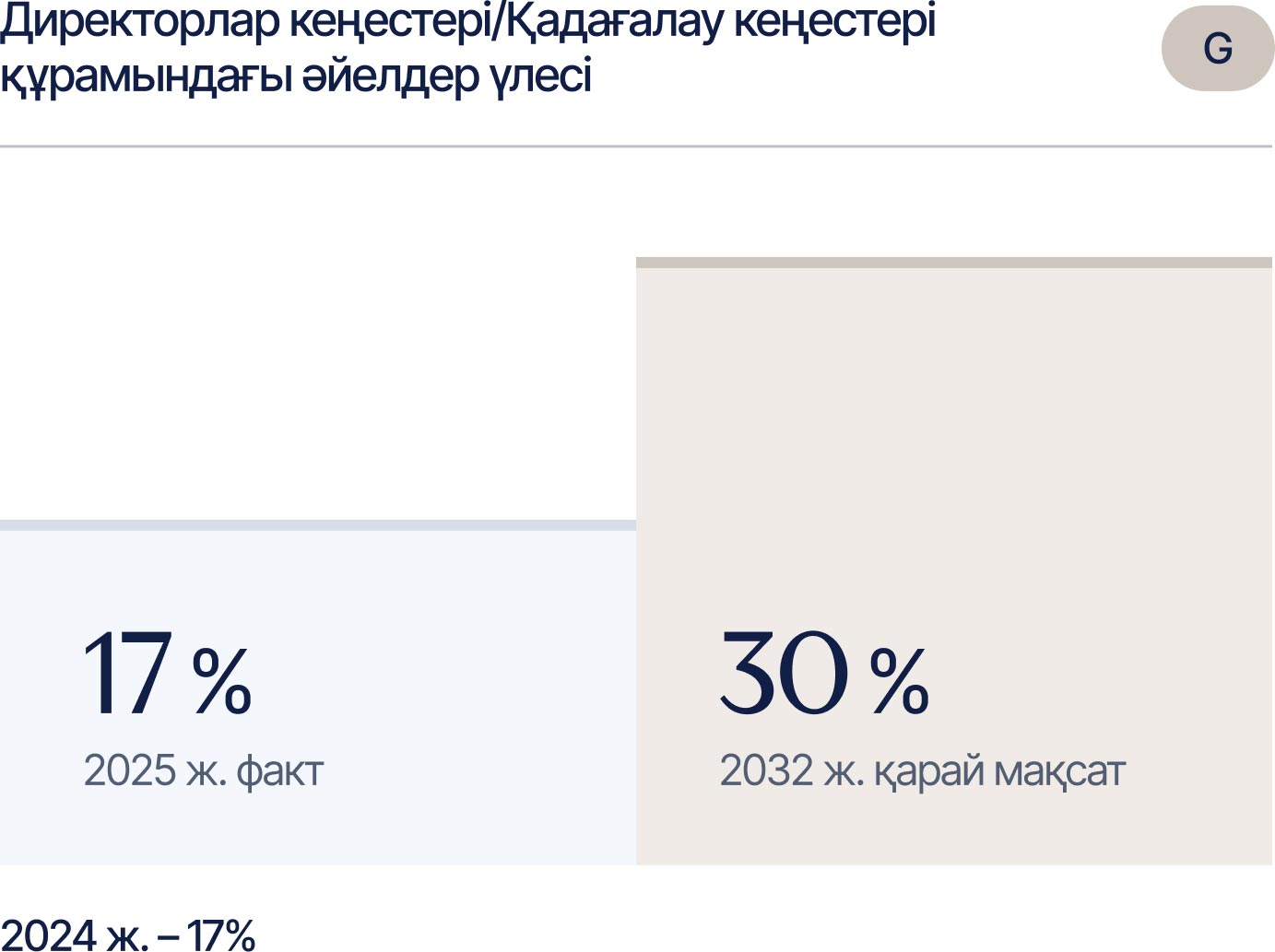Click the '2024 ж. – 17%' footnote
Image resolution: width=1275 pixels, height=952 pixels.
point(127,934)
